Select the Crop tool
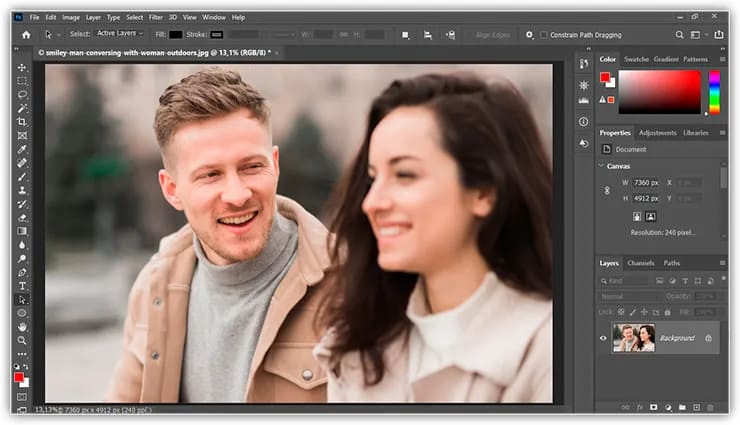The image size is (740, 425). [22, 122]
